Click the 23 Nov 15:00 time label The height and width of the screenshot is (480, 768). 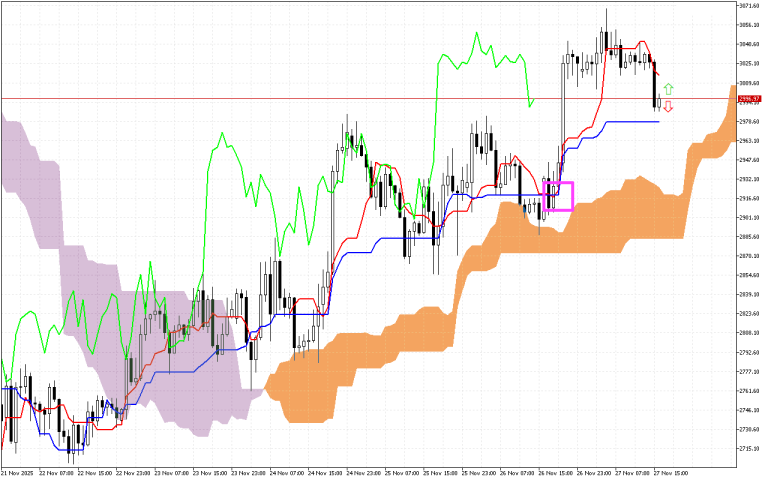tap(209, 473)
